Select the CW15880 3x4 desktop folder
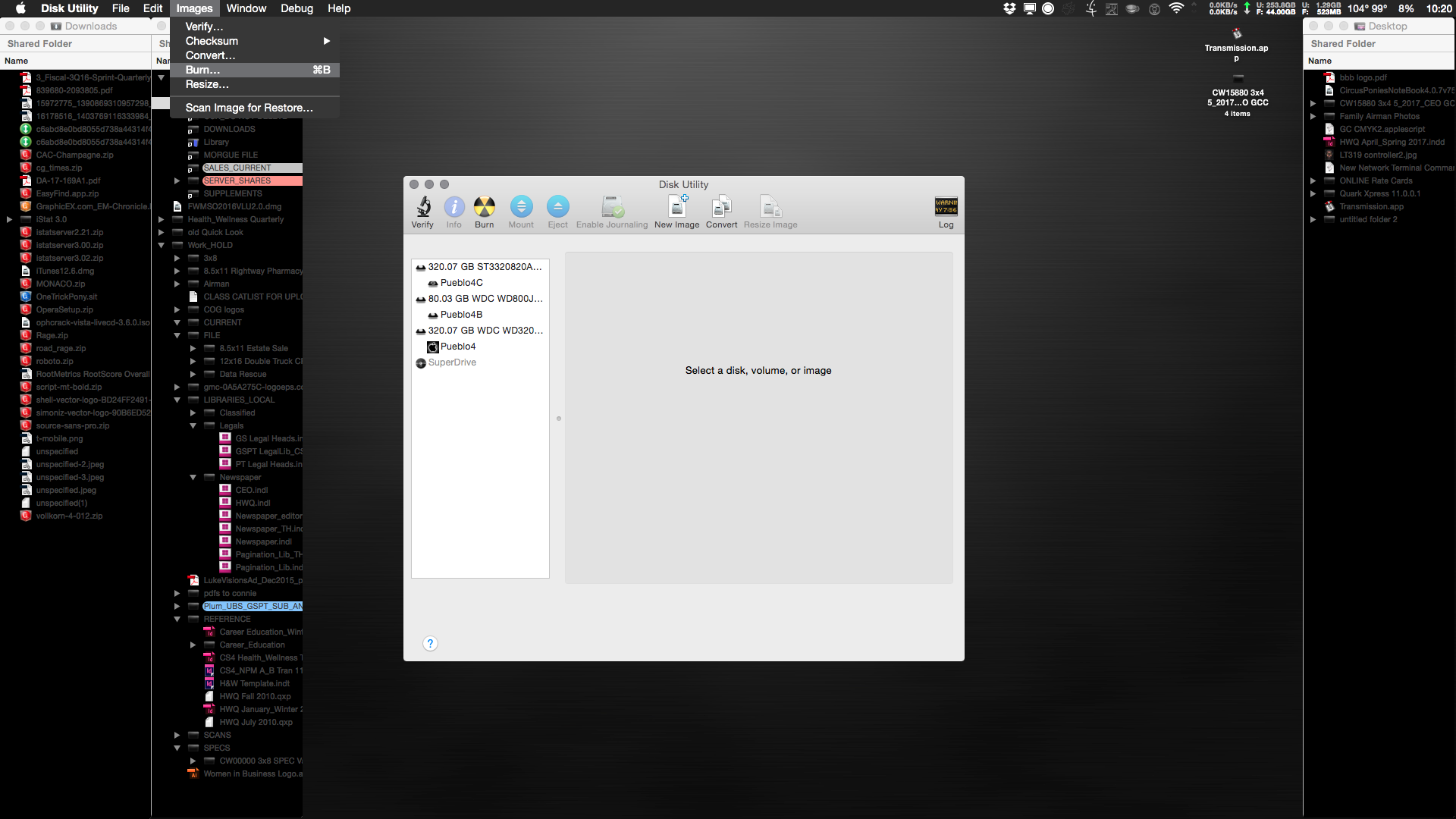1456x819 pixels. point(1238,78)
